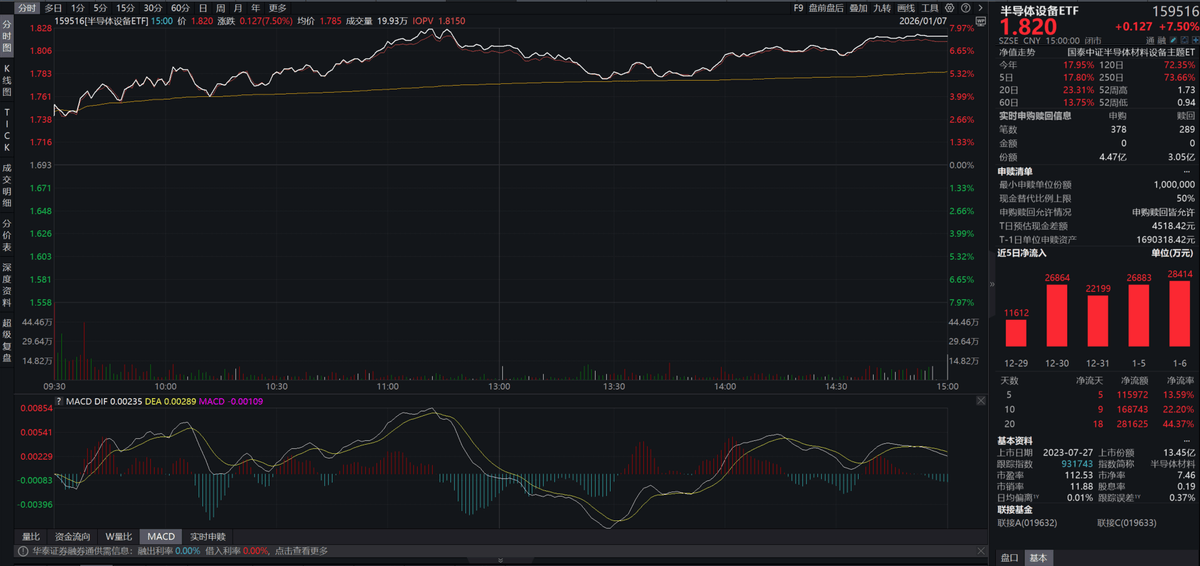The height and width of the screenshot is (566, 1200).
Task: Click the 联接A(019632) fund link
Action: click(x=1027, y=522)
